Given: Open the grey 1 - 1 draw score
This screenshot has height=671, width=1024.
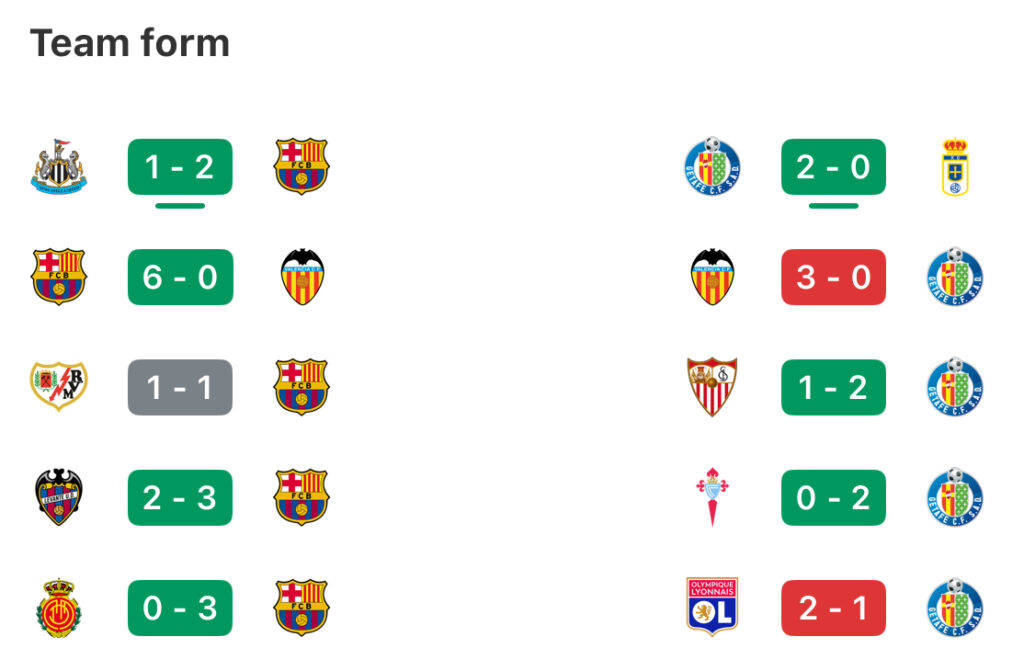Looking at the screenshot, I should [x=180, y=387].
